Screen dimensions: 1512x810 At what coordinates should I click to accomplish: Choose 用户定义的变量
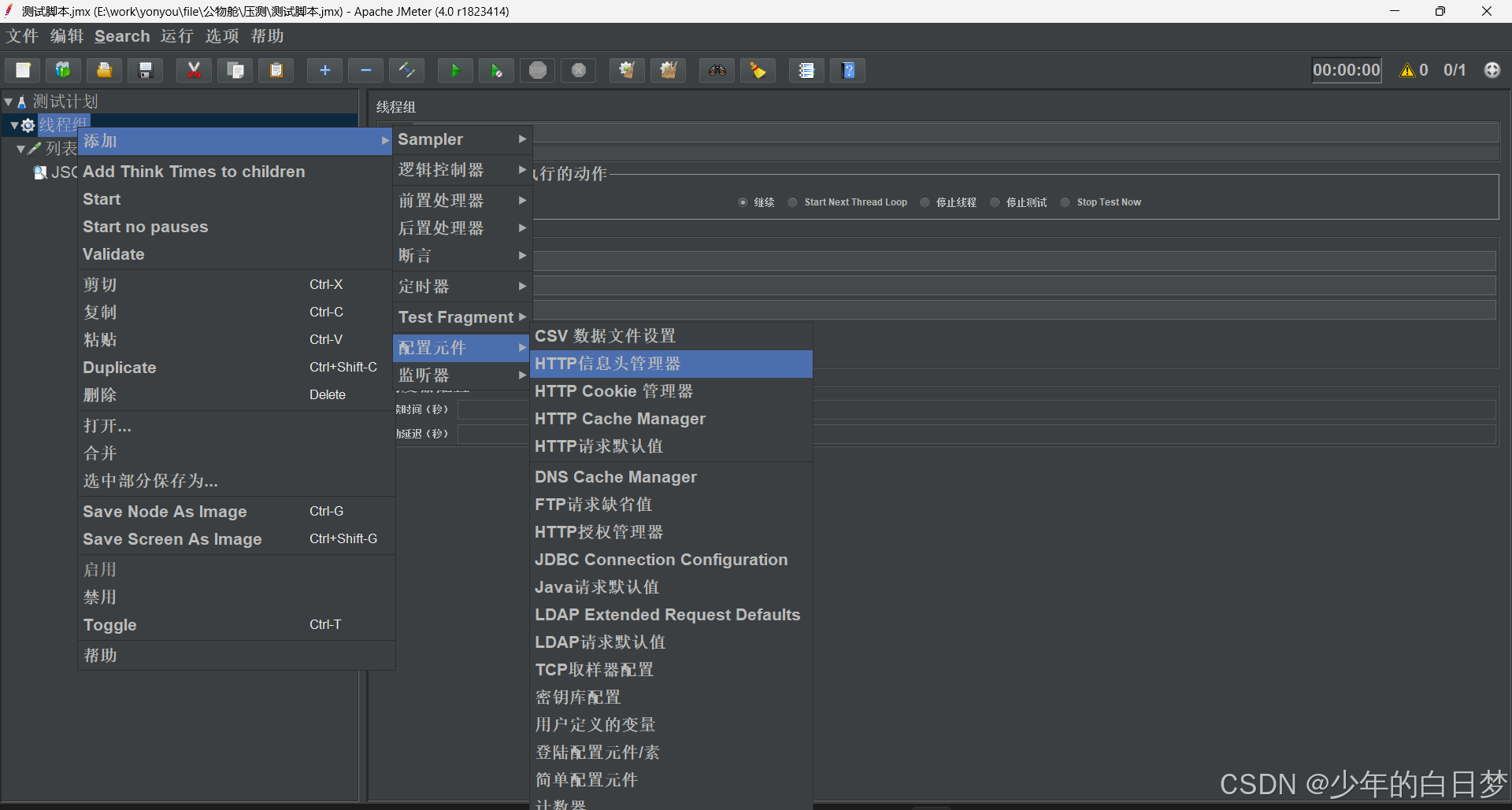[671, 725]
